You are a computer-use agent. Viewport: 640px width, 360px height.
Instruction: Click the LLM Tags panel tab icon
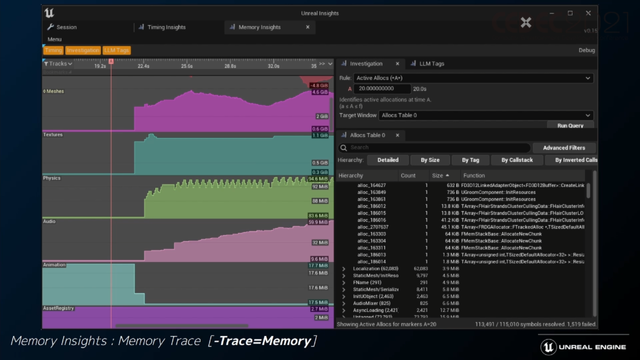point(413,64)
